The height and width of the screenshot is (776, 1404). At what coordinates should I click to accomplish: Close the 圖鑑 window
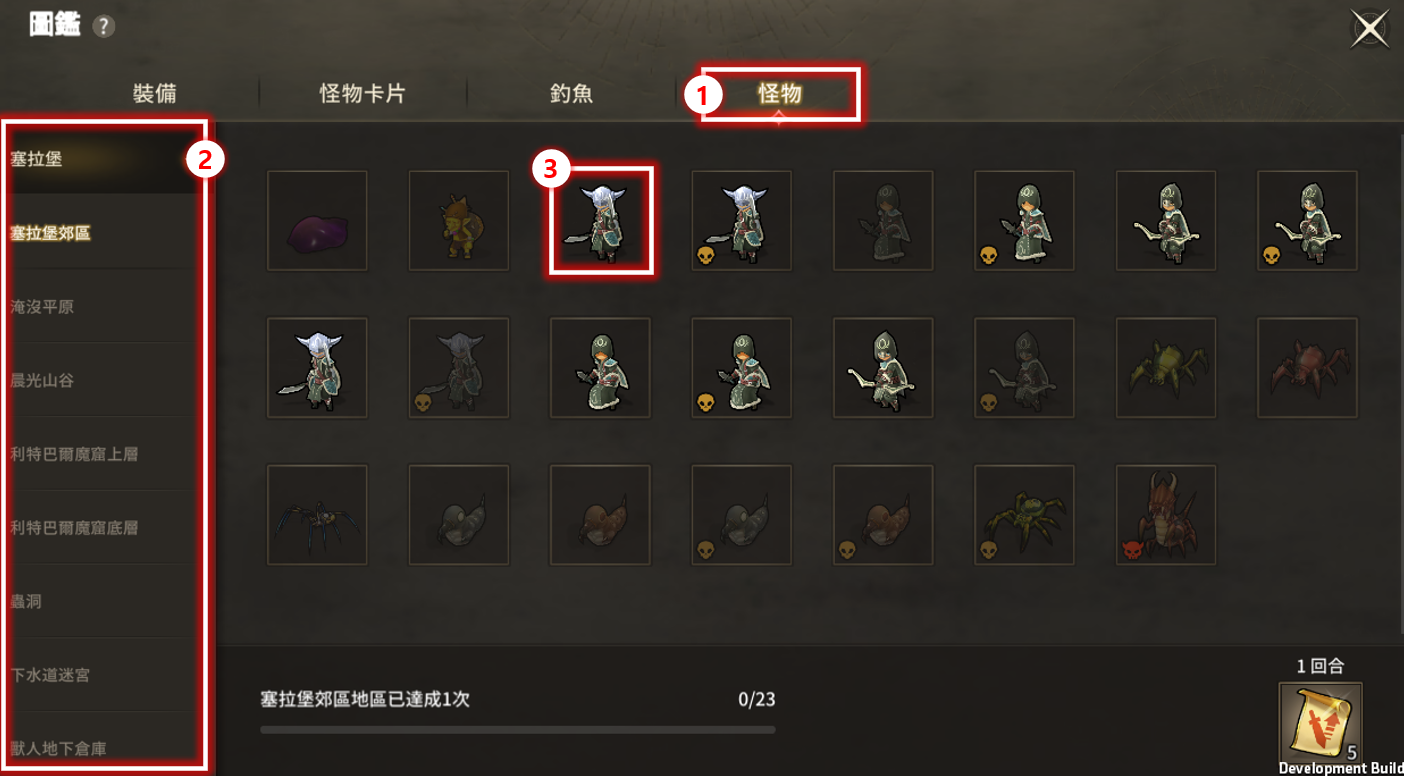(x=1369, y=29)
